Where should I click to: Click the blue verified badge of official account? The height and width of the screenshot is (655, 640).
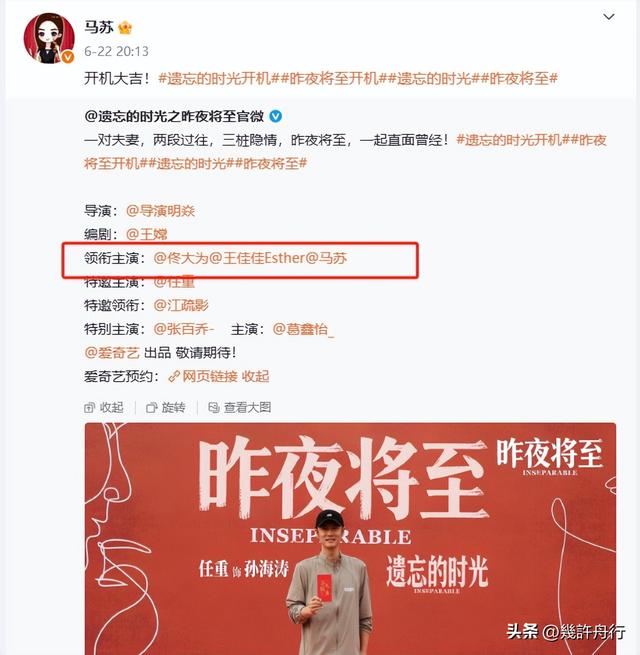[275, 116]
